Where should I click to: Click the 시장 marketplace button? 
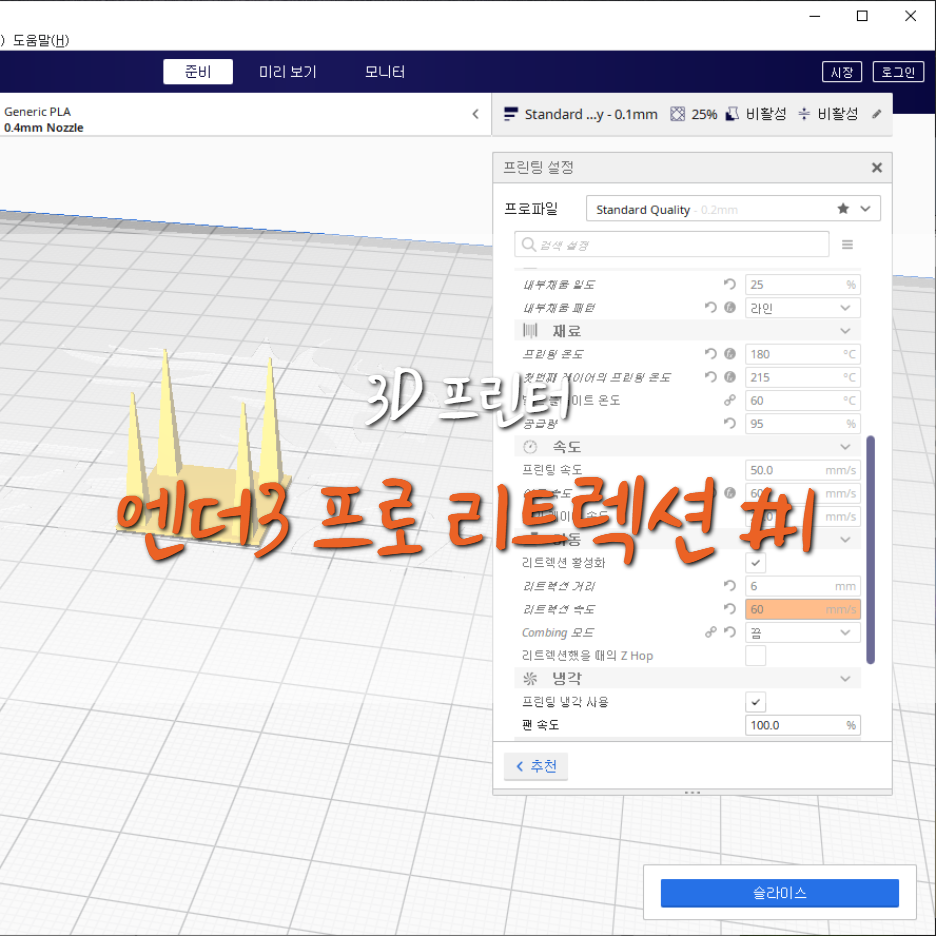(842, 72)
